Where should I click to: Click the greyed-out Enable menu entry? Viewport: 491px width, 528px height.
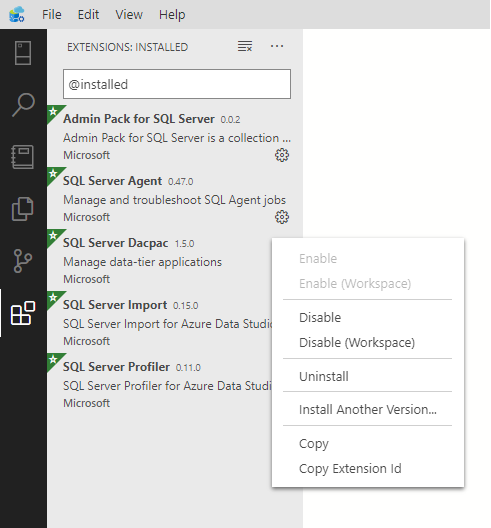(368, 259)
